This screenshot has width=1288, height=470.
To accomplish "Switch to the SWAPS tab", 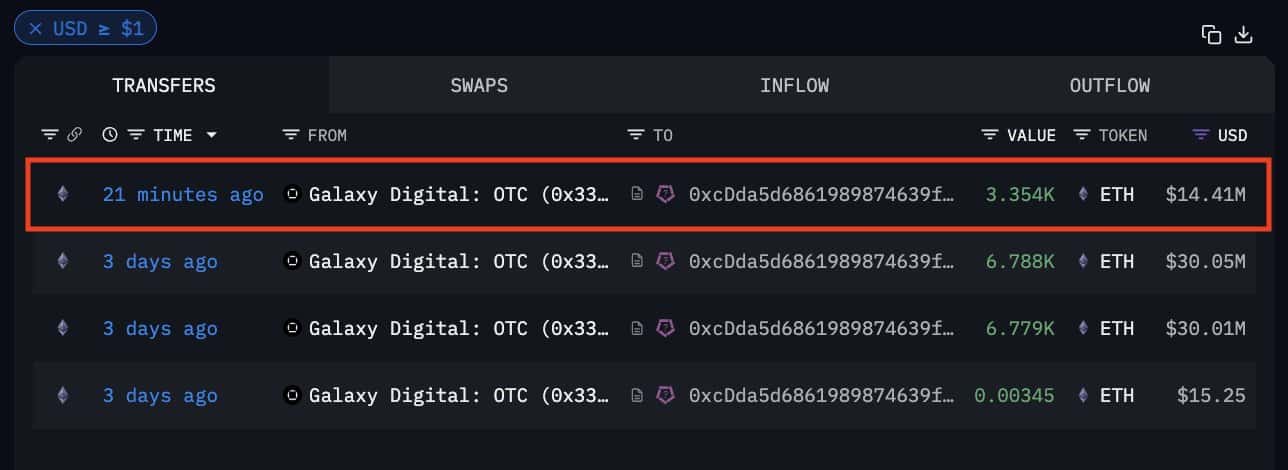I will [x=479, y=85].
